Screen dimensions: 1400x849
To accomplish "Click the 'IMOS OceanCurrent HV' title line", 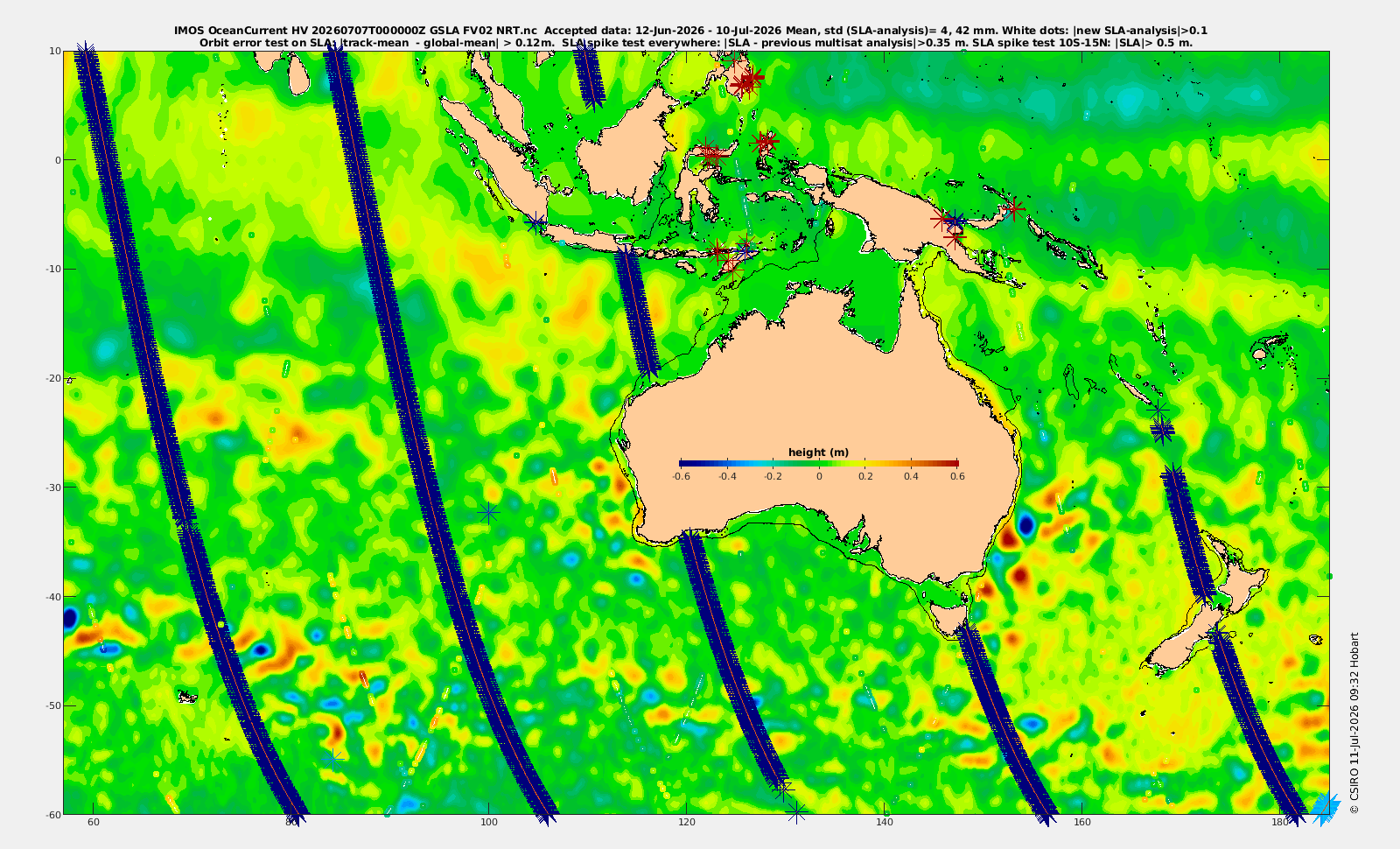I will (x=691, y=31).
